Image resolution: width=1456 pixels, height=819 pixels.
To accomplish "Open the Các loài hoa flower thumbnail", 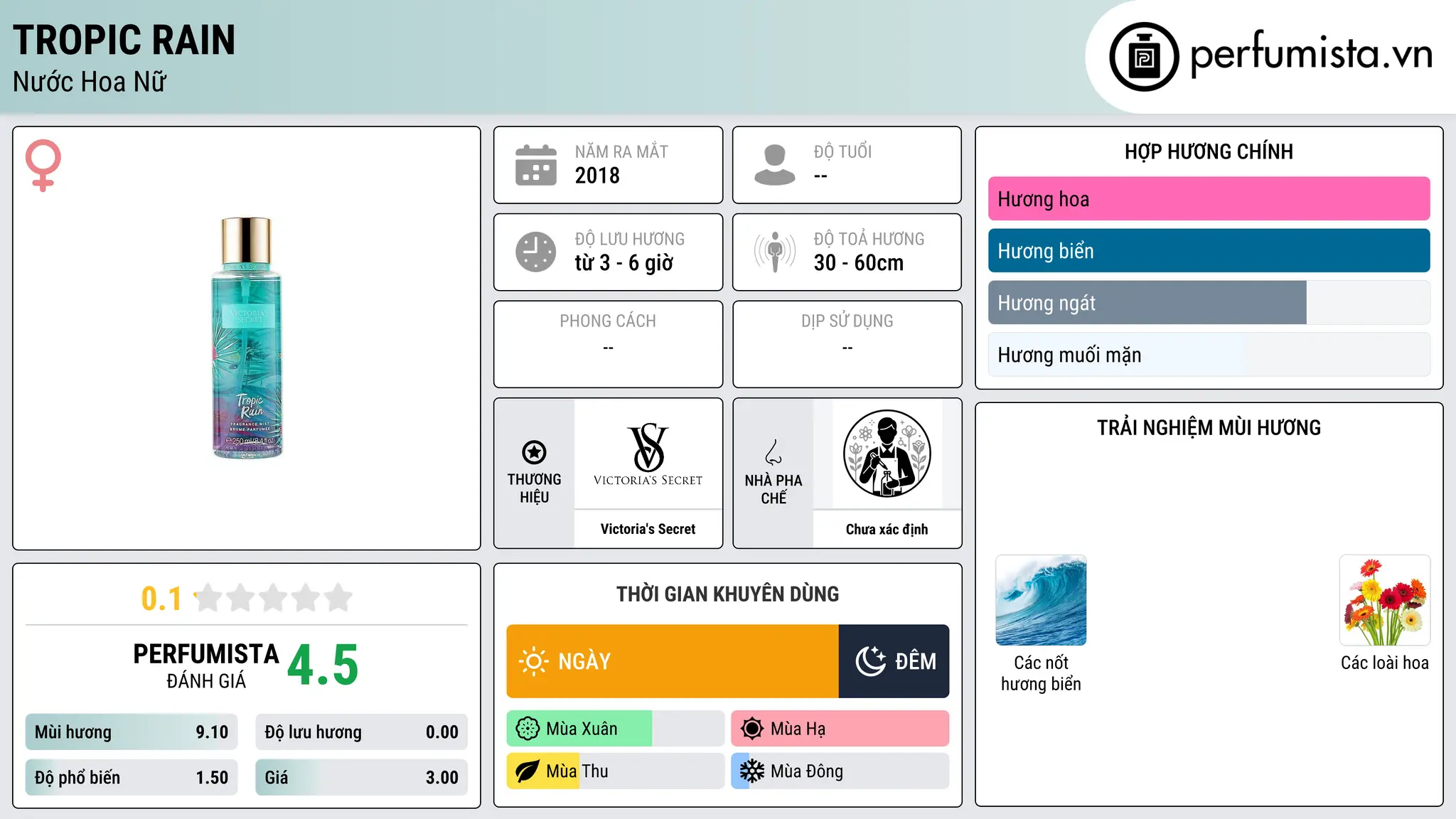I will point(1384,600).
